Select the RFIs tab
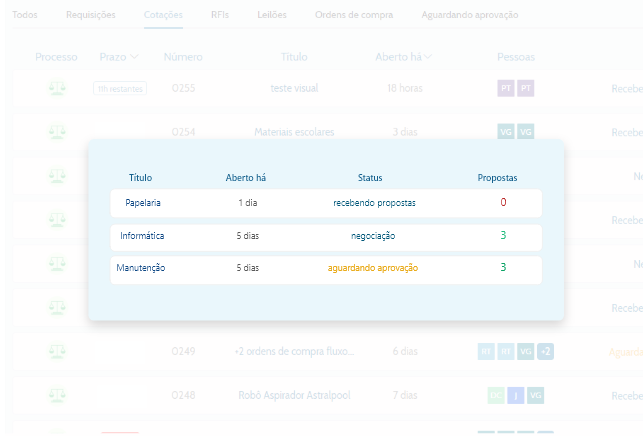 220,15
